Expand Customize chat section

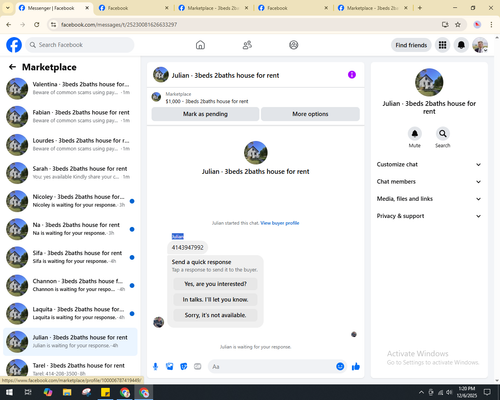pos(429,164)
